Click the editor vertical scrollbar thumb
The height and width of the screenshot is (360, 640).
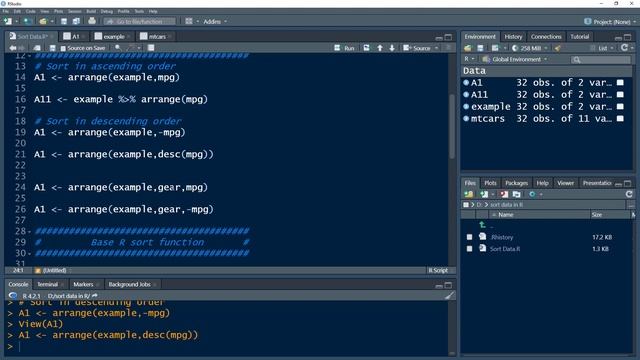click(451, 126)
